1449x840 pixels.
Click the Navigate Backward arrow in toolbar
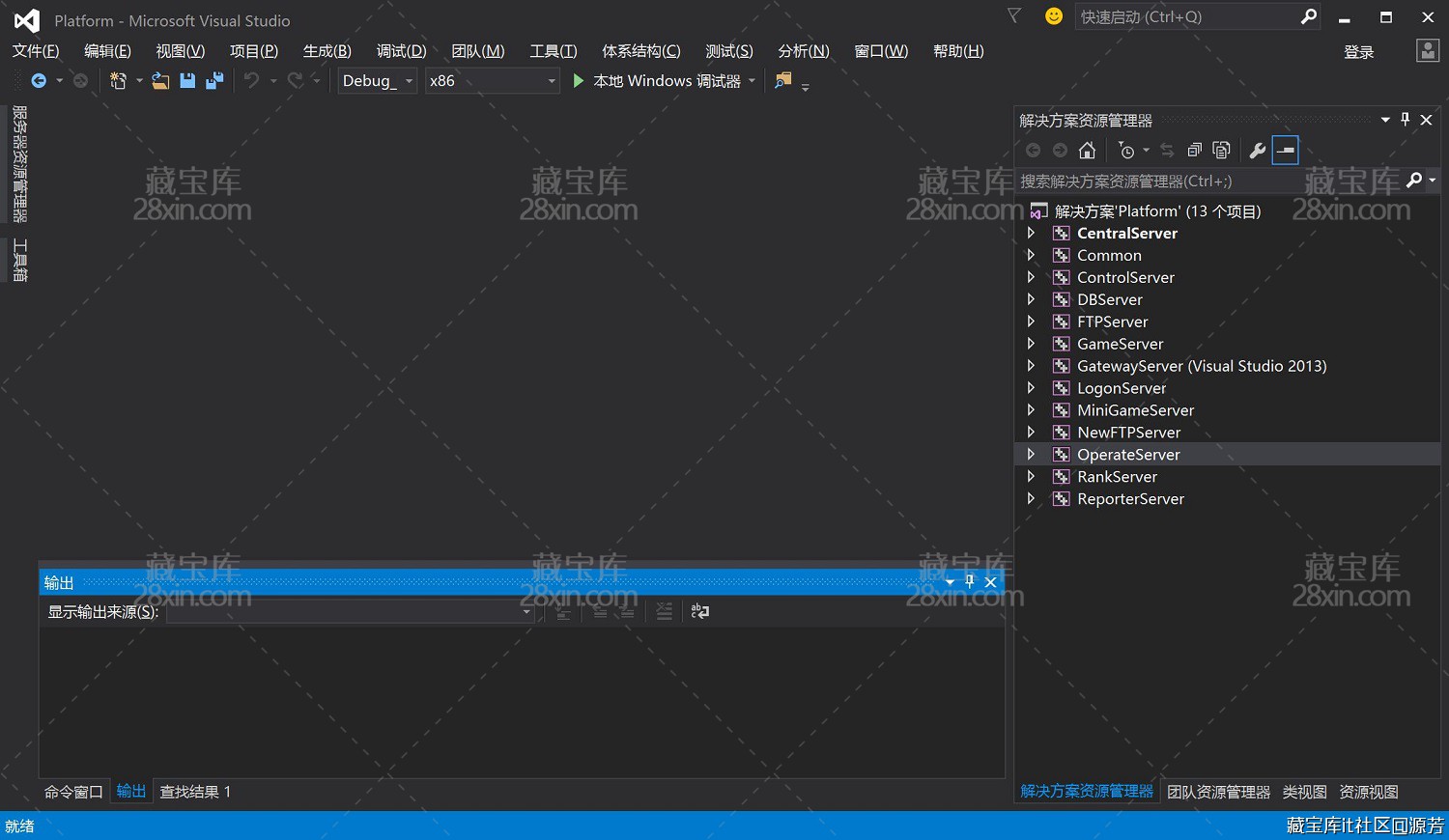pos(39,81)
